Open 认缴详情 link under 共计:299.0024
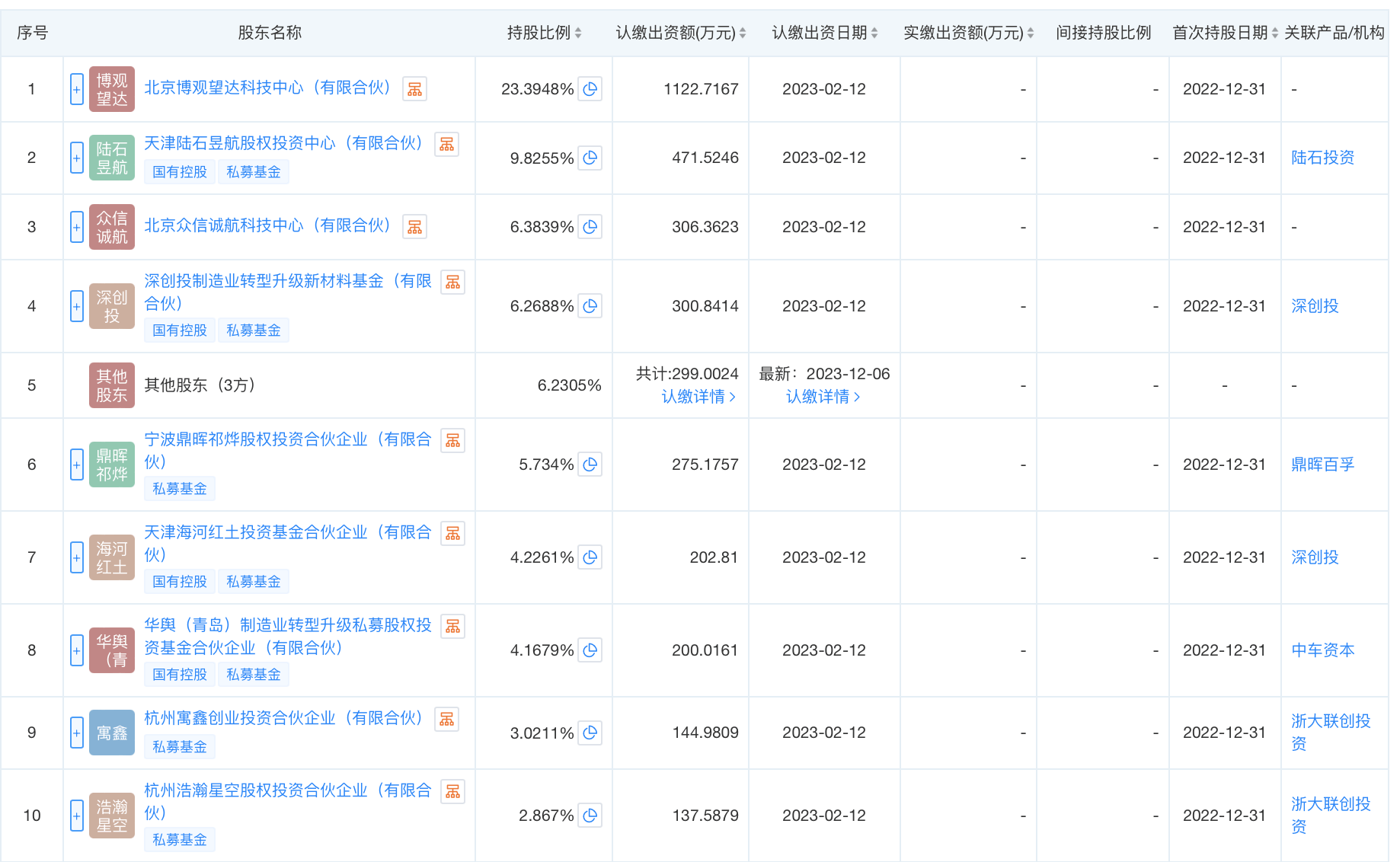This screenshot has width=1400, height=862. 698,397
